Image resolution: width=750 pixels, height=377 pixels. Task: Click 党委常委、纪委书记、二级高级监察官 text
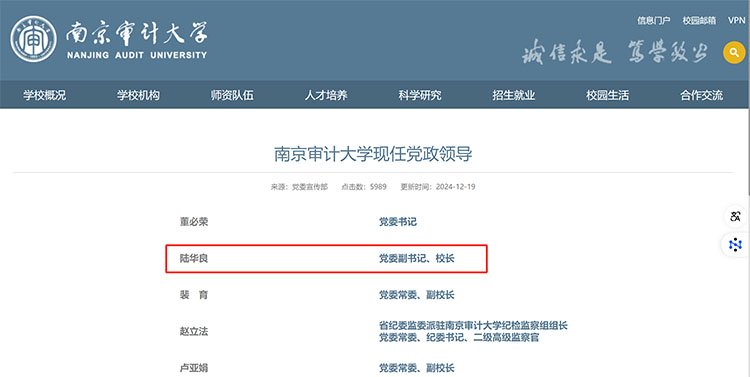coord(459,337)
